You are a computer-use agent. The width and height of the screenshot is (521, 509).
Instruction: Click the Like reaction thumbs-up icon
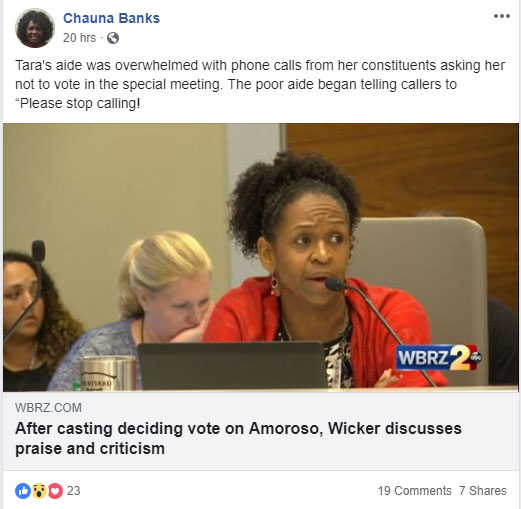point(23,491)
